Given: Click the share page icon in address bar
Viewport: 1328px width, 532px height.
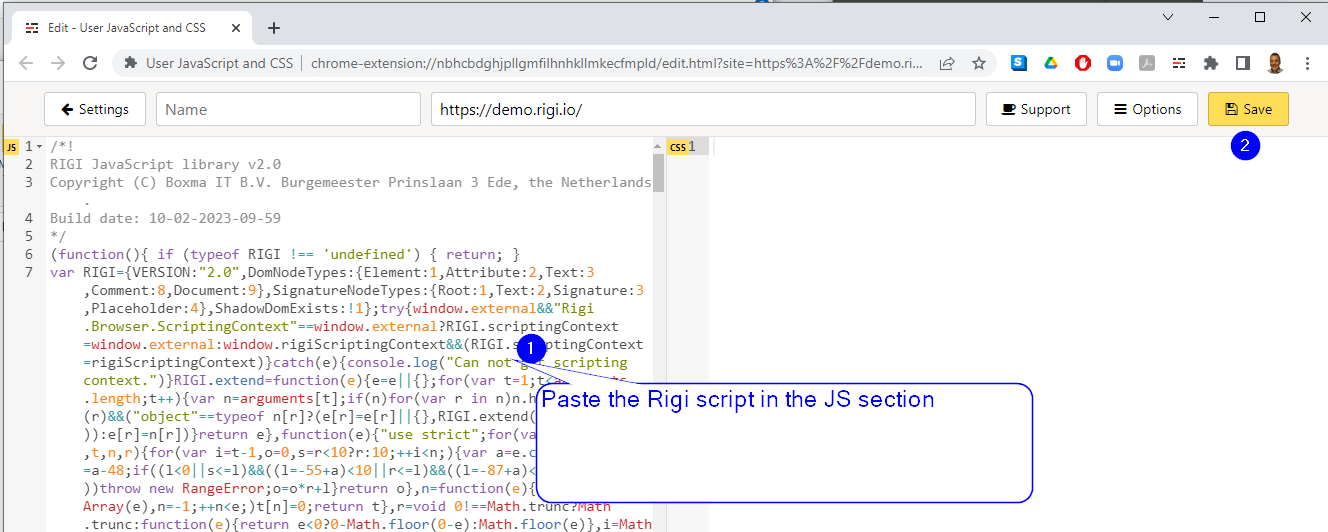Looking at the screenshot, I should click(x=946, y=63).
